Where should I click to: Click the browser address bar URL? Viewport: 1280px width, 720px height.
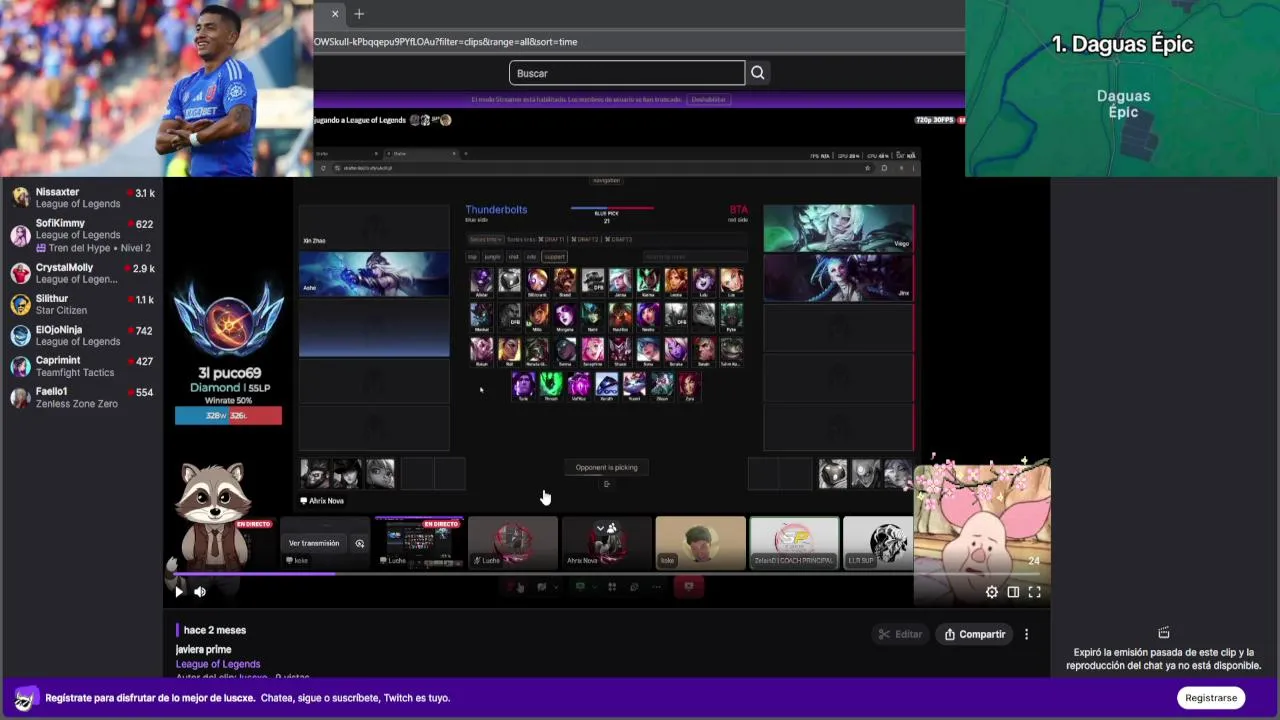pyautogui.click(x=446, y=42)
